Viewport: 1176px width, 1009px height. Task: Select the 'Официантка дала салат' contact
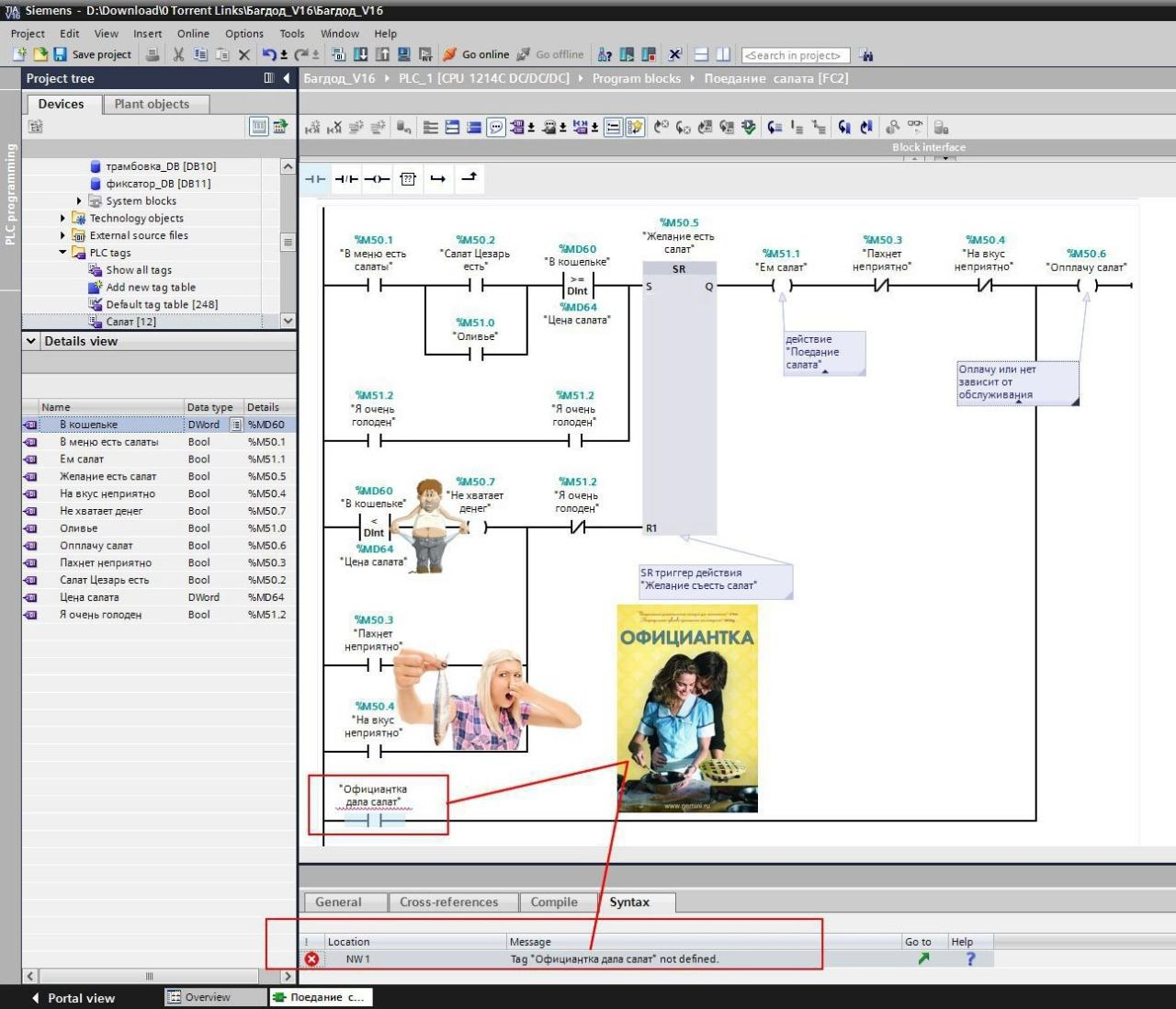pos(375,820)
